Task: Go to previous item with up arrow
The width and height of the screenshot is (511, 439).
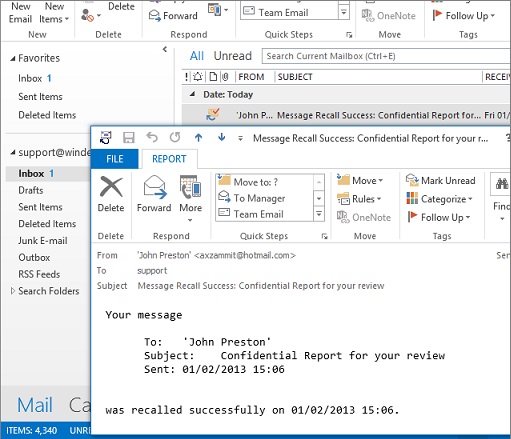Action: pos(198,137)
